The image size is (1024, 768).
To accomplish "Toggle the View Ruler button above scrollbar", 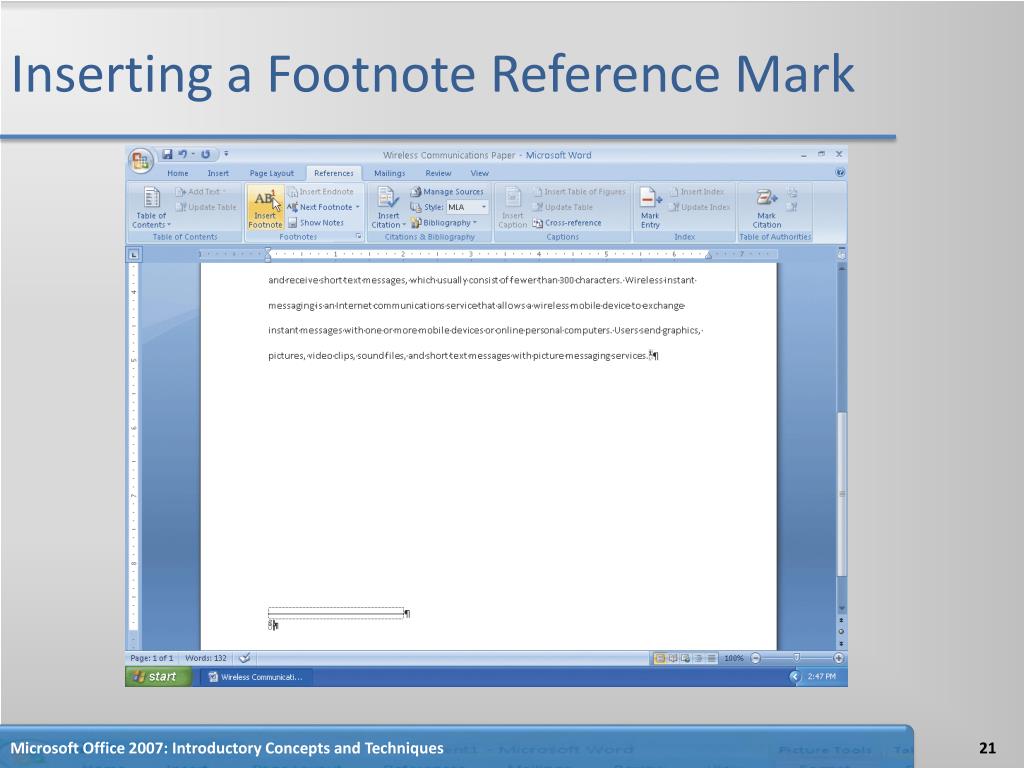I will pyautogui.click(x=841, y=254).
